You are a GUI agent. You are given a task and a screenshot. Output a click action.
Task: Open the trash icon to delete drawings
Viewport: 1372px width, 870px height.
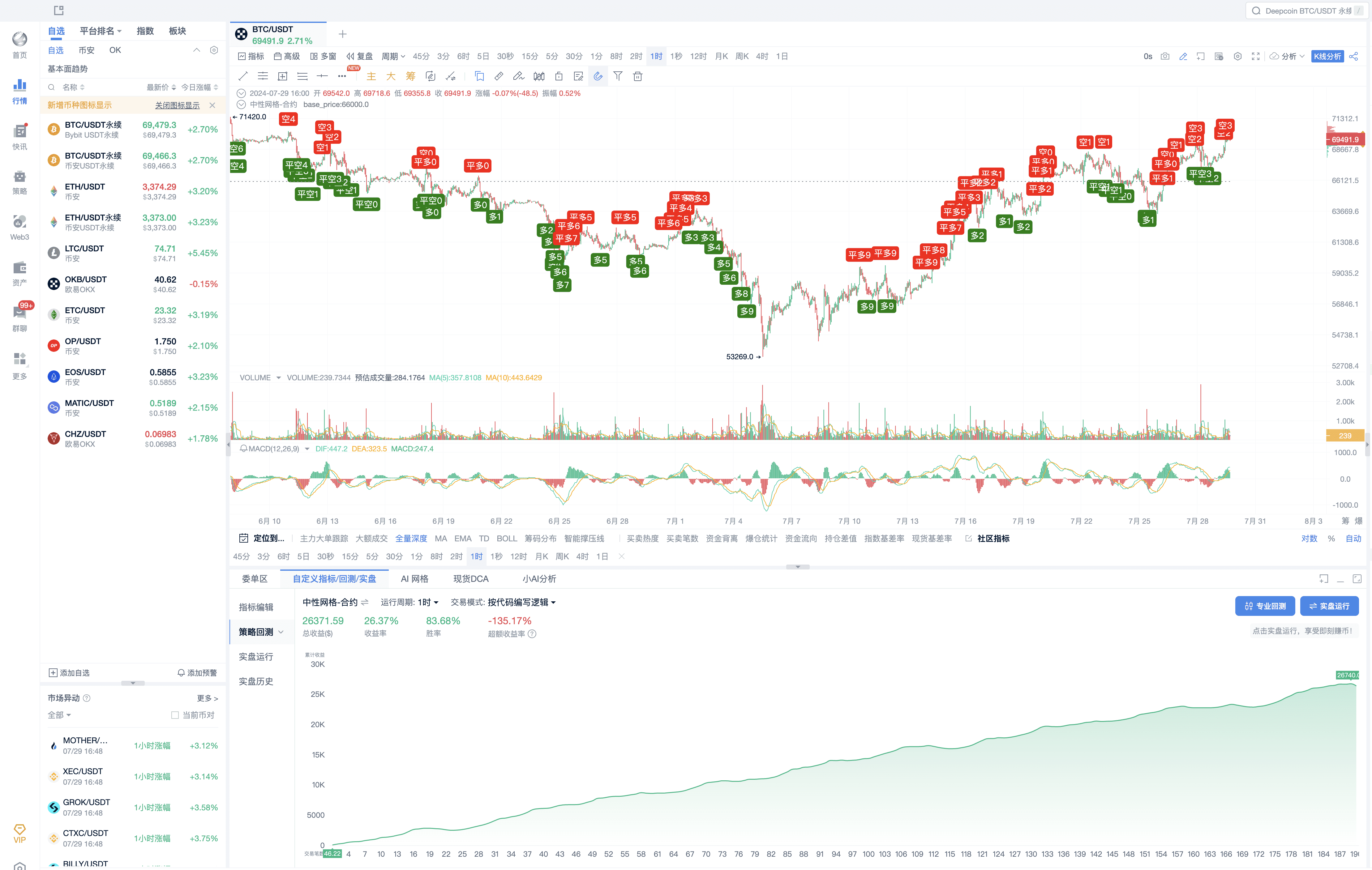[637, 76]
